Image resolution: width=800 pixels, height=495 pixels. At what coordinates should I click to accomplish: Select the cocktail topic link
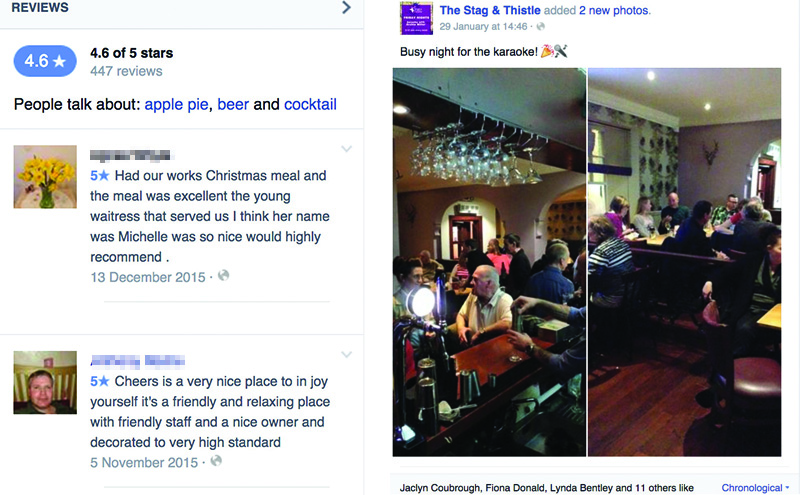tap(310, 104)
